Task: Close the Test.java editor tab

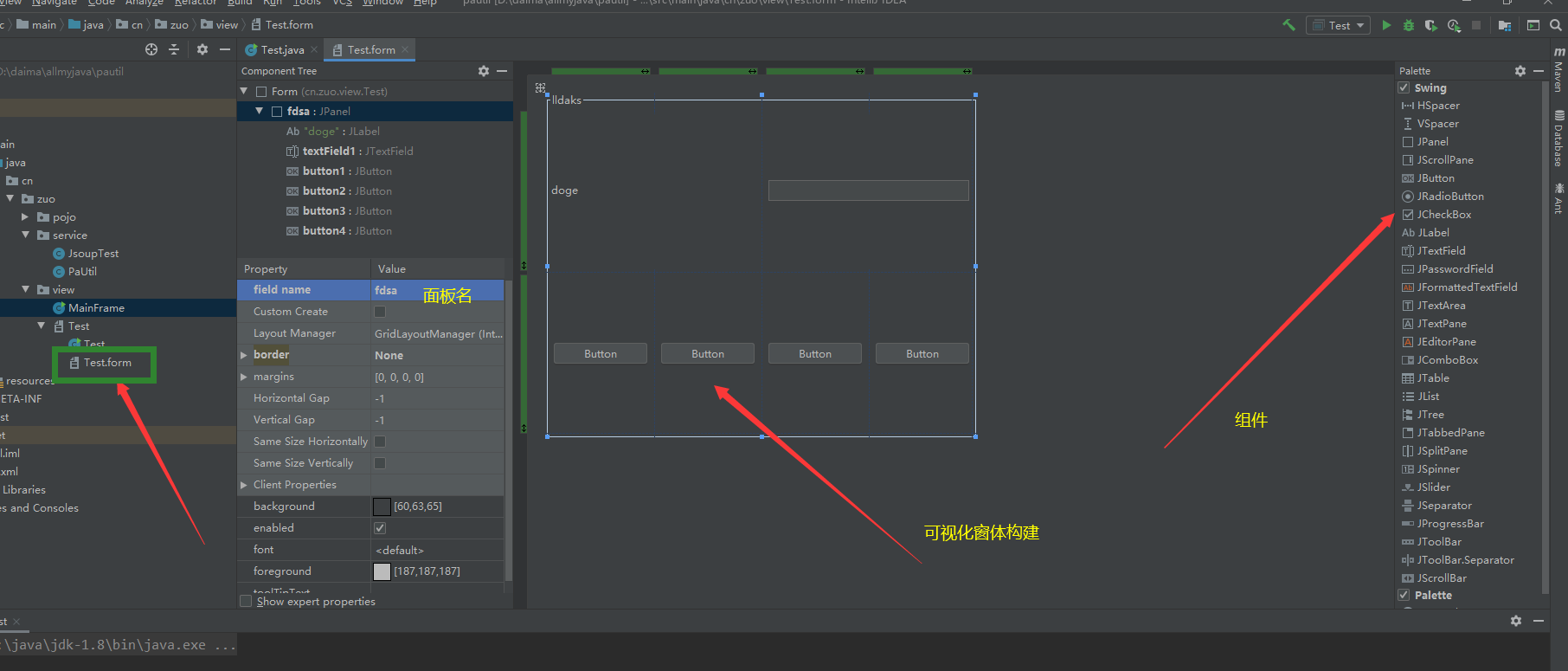Action: 314,49
